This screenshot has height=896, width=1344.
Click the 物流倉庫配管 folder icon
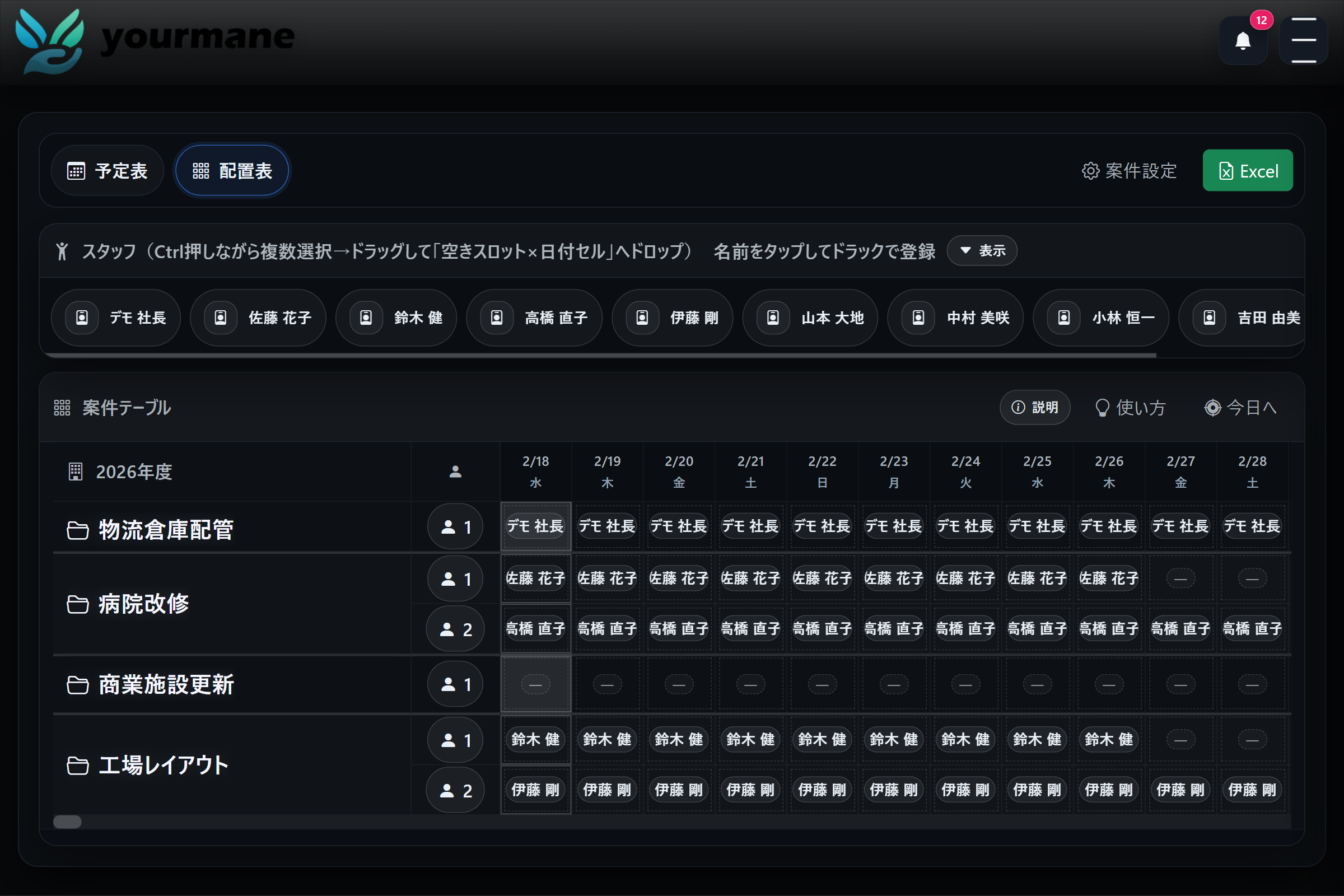pos(78,530)
